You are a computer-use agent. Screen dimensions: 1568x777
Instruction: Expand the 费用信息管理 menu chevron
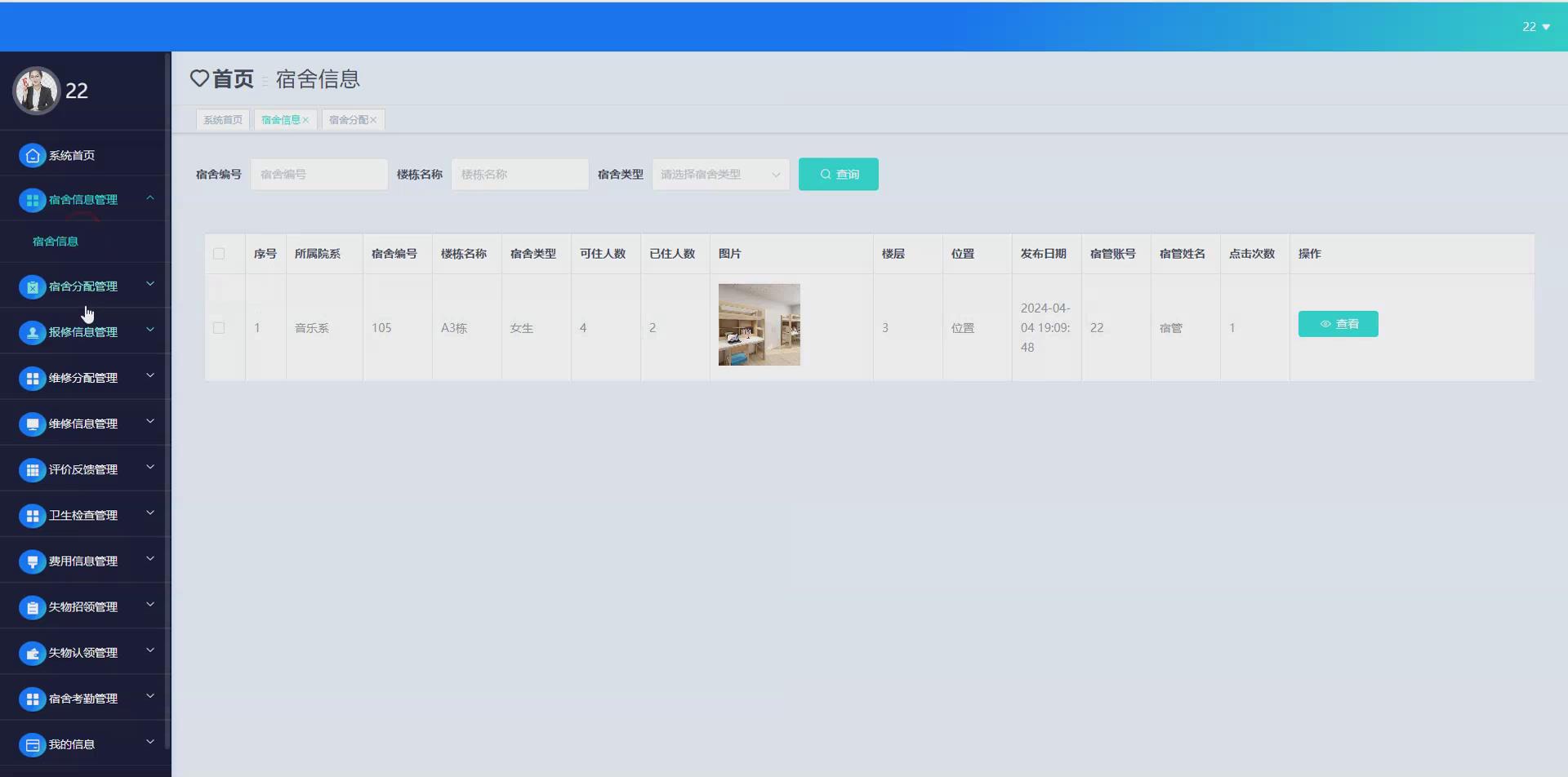pos(150,558)
